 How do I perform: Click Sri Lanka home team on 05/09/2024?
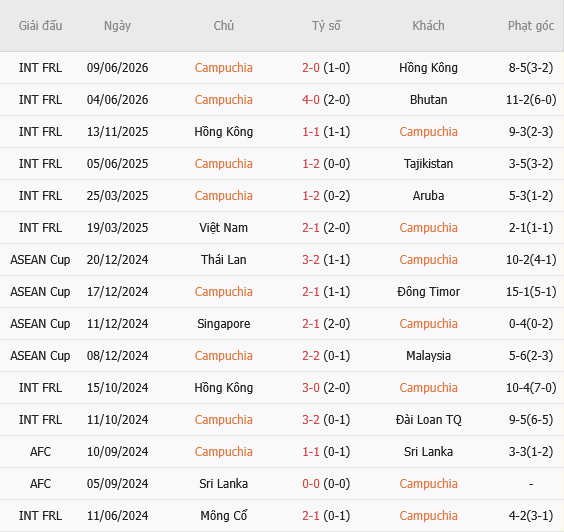223,484
